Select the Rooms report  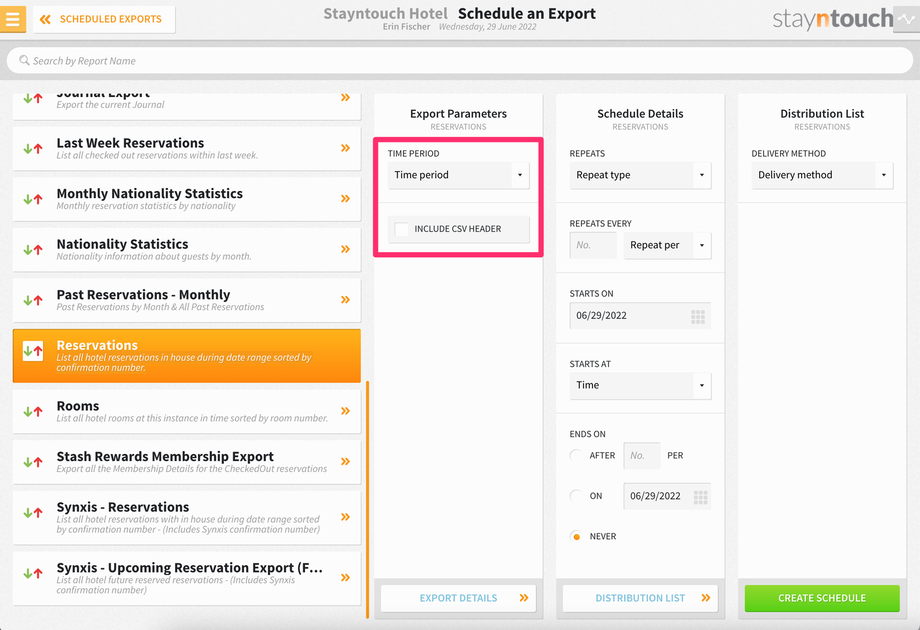pos(187,411)
